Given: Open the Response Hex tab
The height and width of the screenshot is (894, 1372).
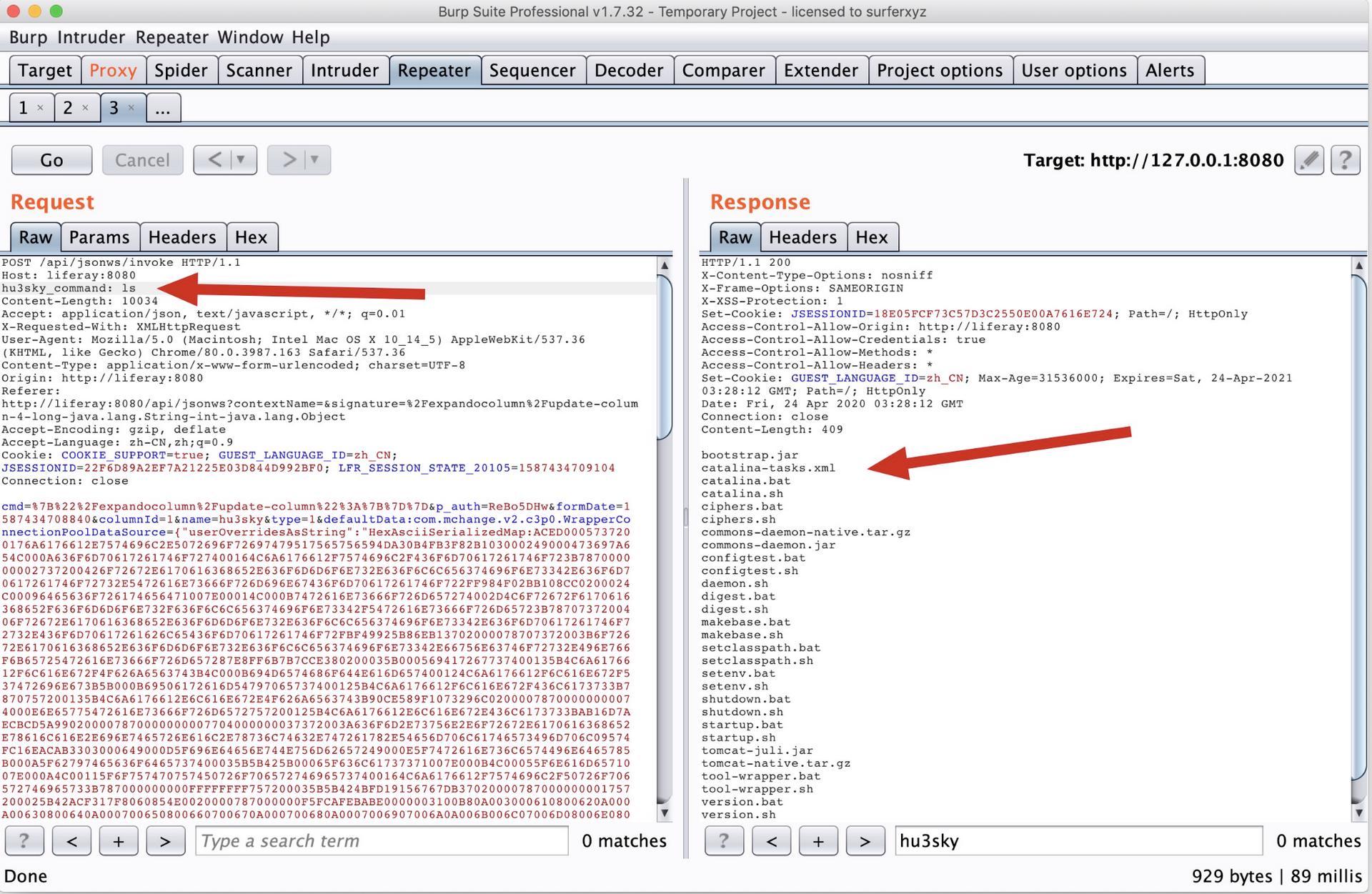Looking at the screenshot, I should pyautogui.click(x=871, y=237).
